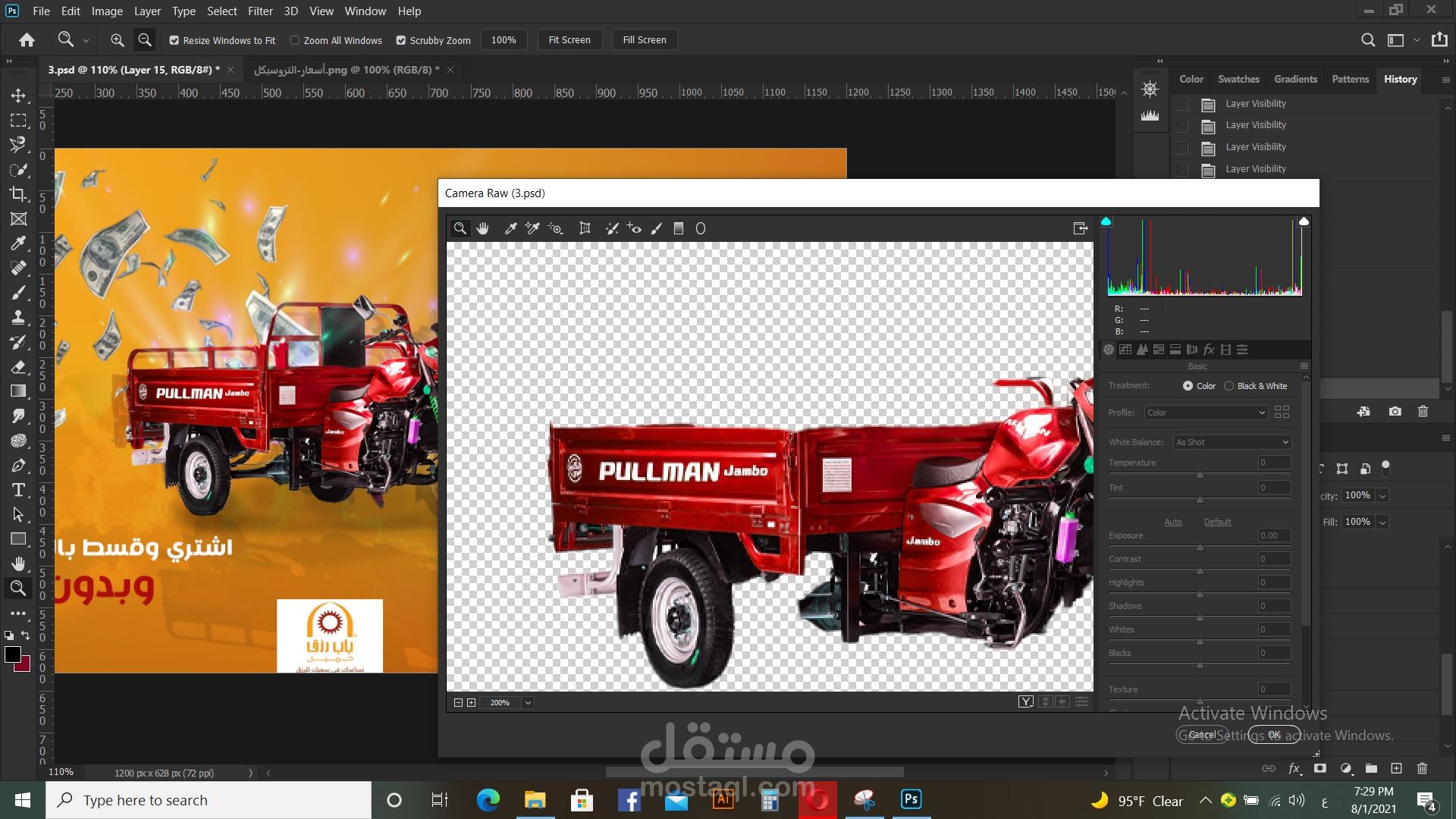Click the Exposure slider handle
The width and height of the screenshot is (1456, 819).
1200,547
